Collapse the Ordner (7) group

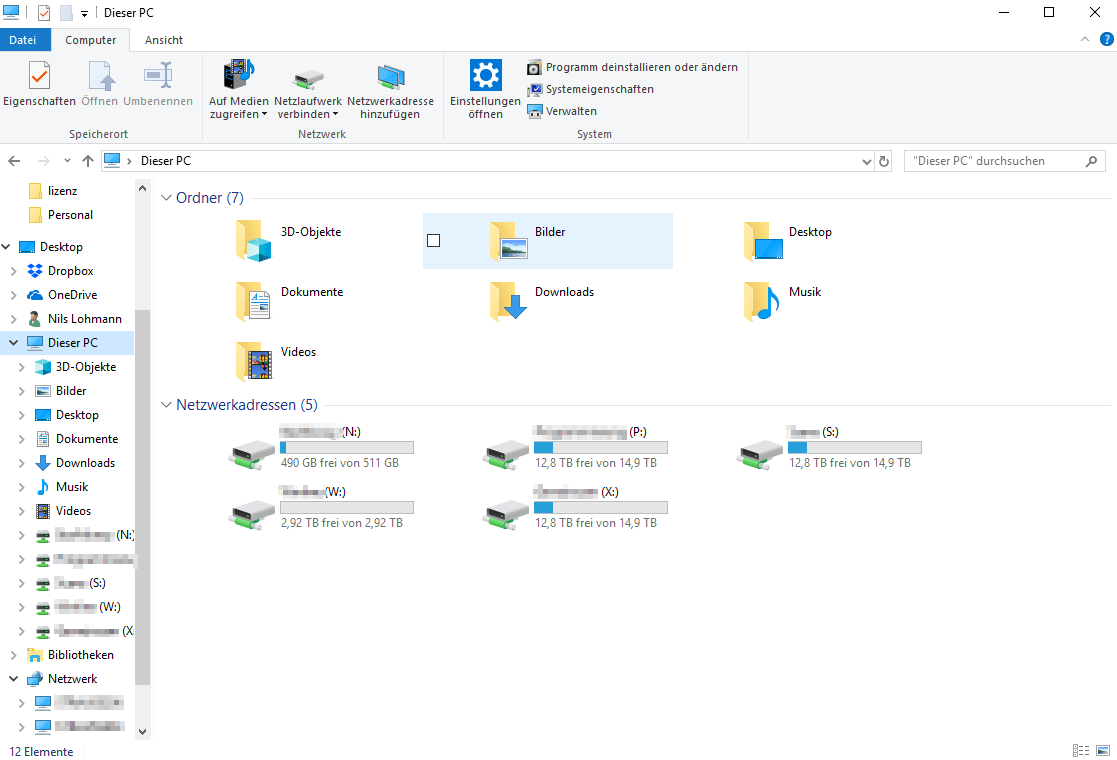point(166,198)
